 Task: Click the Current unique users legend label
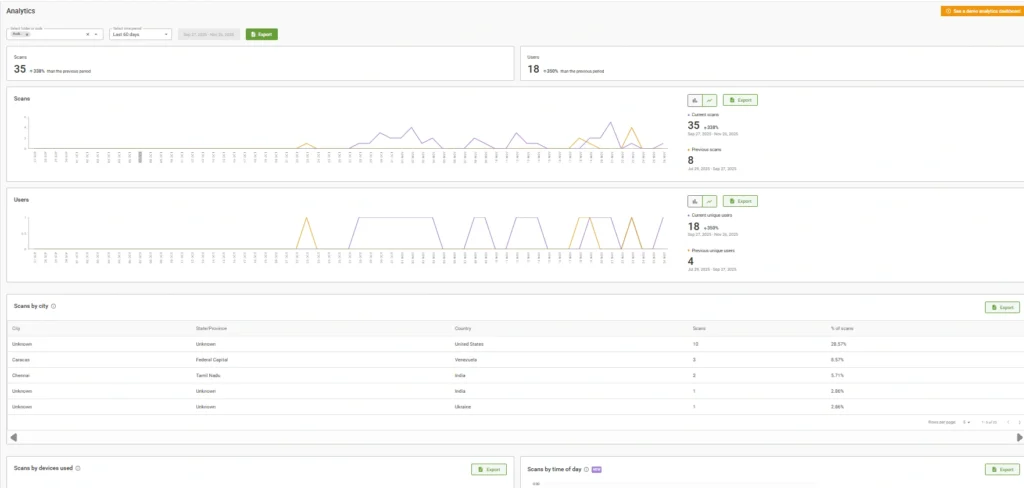pos(711,215)
